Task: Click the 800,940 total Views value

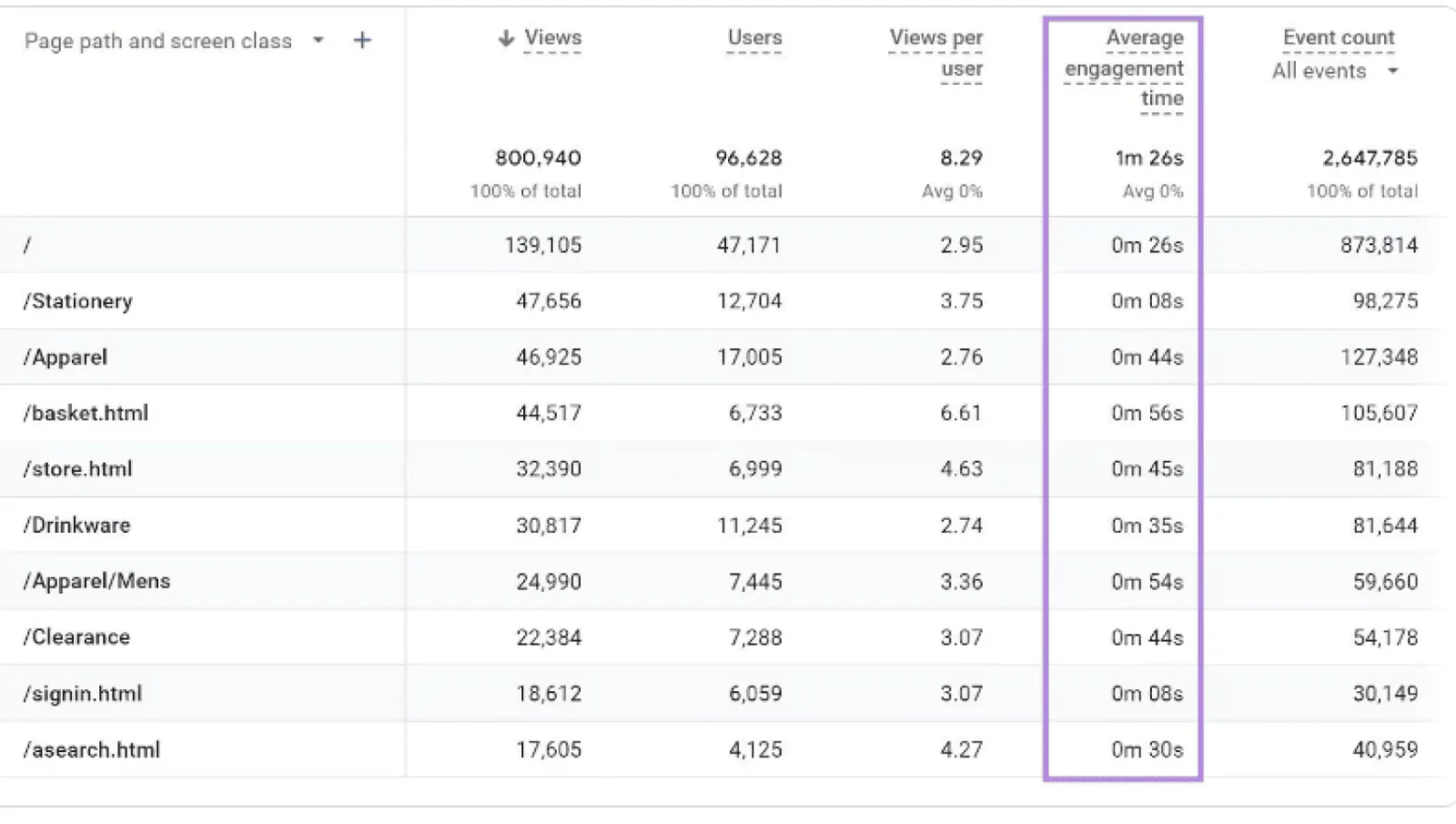Action: 537,158
